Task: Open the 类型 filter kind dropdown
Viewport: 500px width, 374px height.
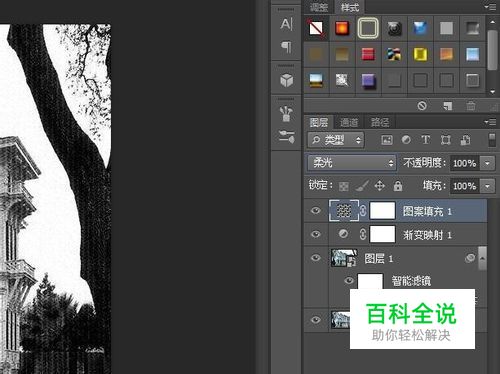Action: pyautogui.click(x=336, y=140)
